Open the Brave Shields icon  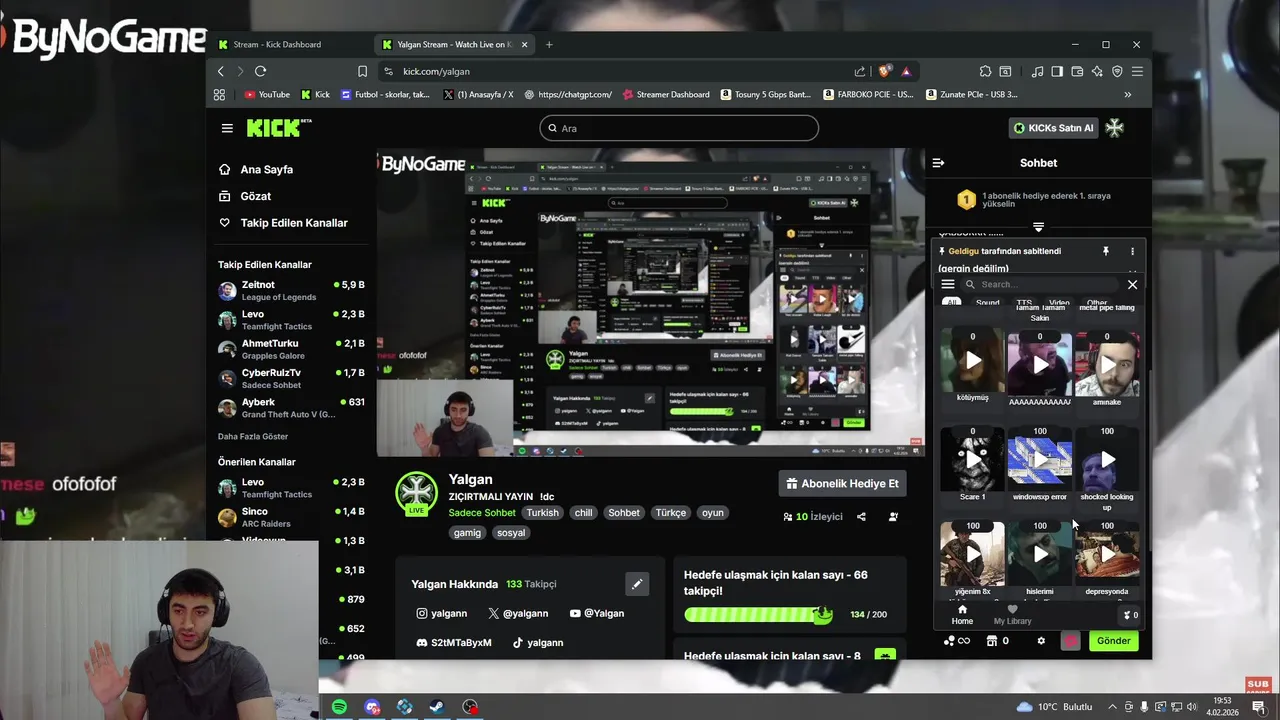[884, 71]
